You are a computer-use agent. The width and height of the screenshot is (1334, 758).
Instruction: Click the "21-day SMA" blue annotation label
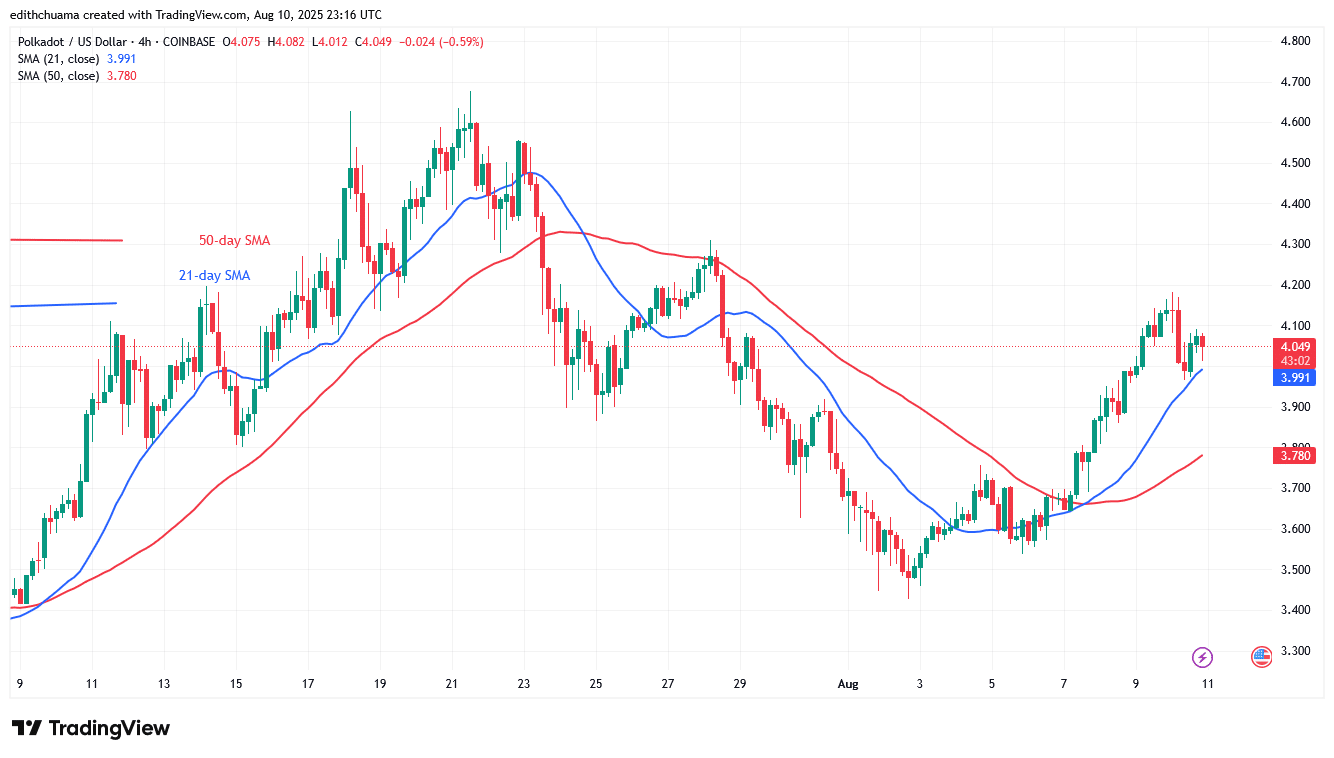point(215,275)
